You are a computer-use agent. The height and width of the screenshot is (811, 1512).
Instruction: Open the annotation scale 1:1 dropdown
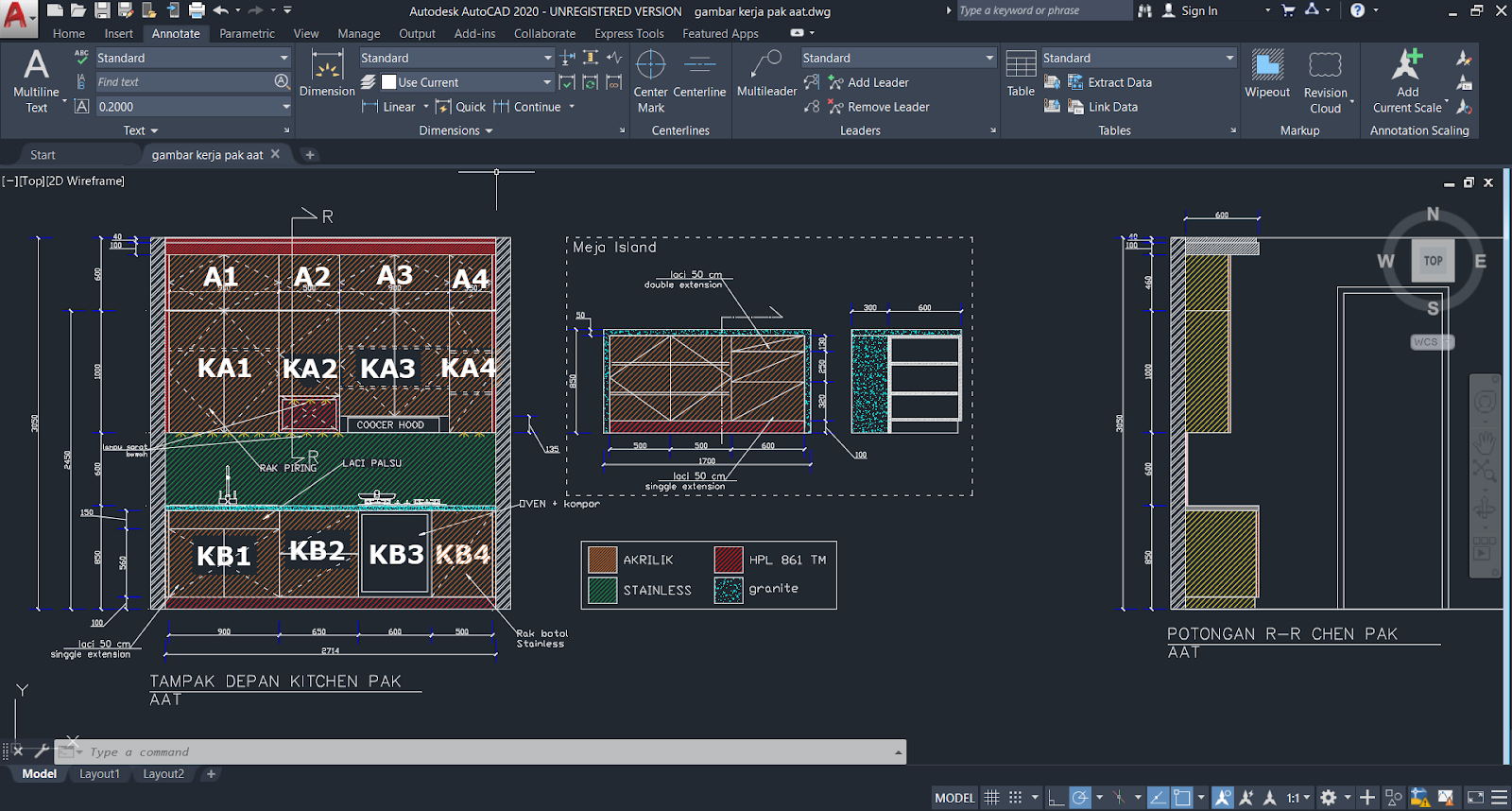coord(1297,798)
